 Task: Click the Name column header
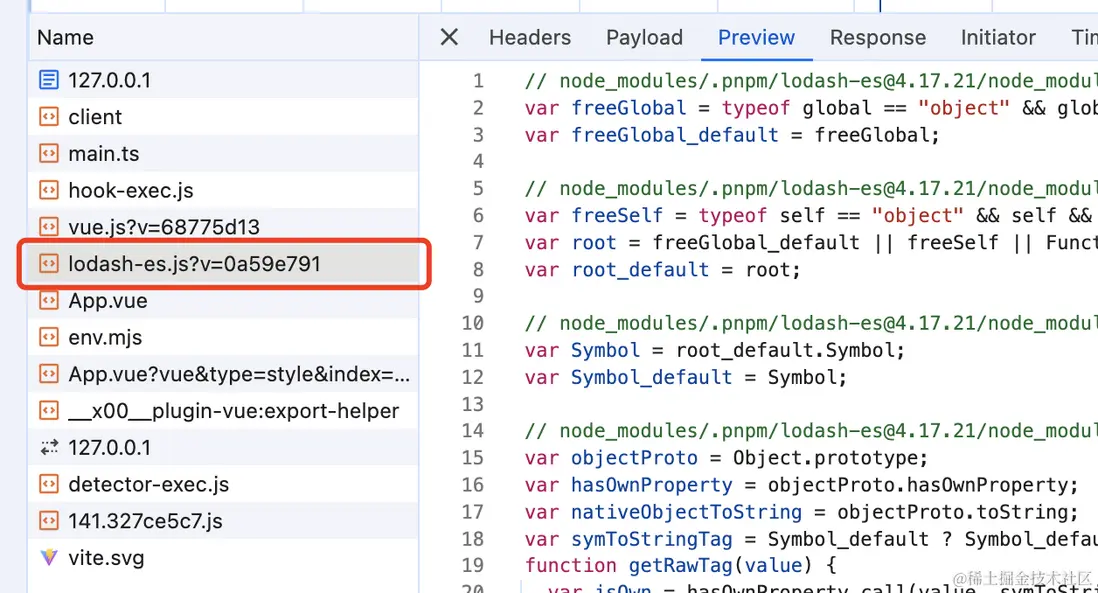[66, 37]
